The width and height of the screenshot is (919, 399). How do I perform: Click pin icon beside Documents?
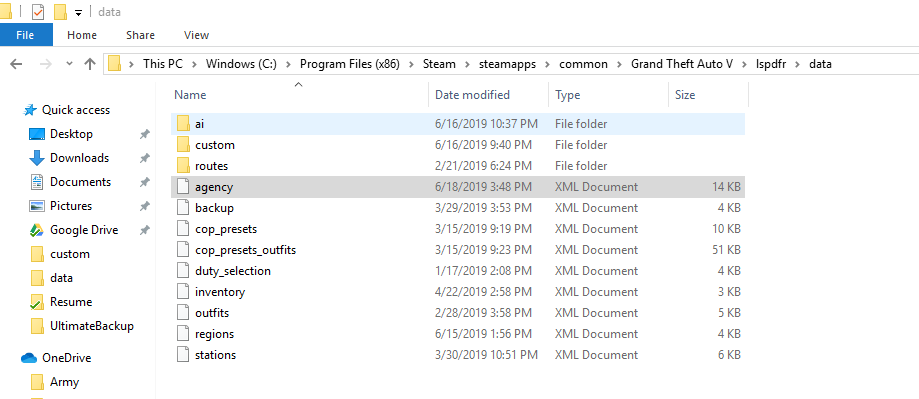(144, 182)
